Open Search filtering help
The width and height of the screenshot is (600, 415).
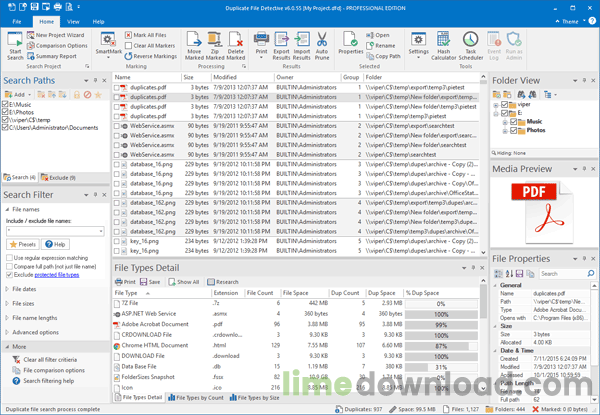tap(43, 381)
